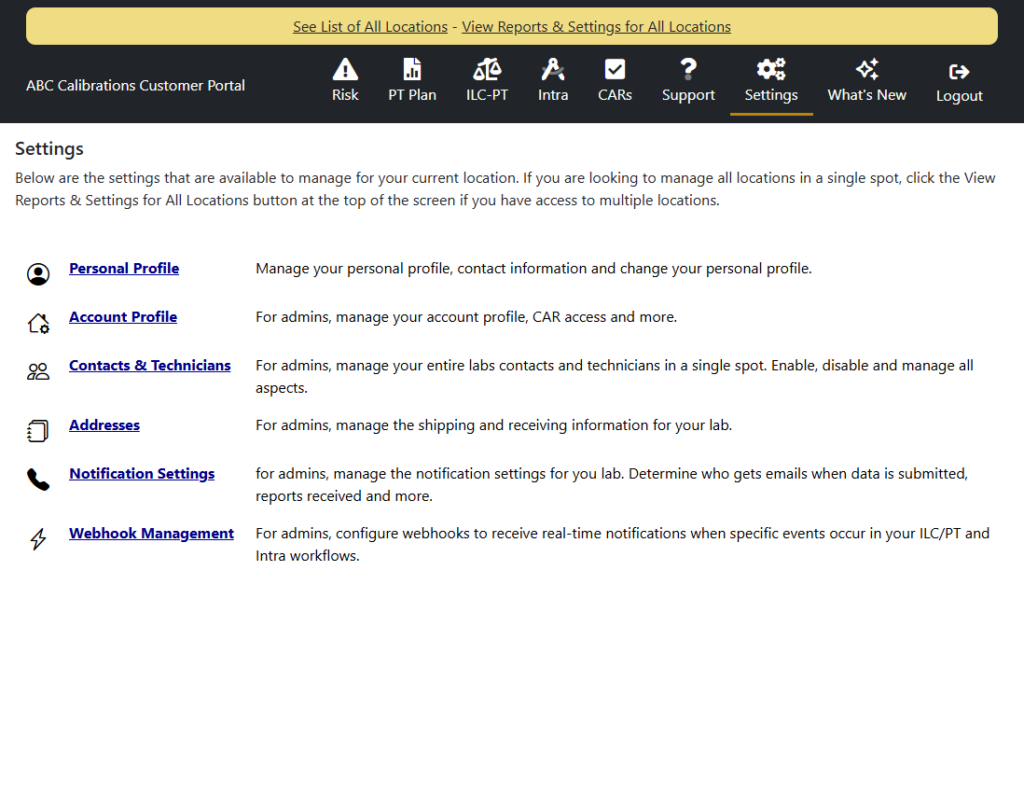Viewport: 1024px width, 807px height.
Task: Open the PT Plan chart document icon
Action: (412, 69)
